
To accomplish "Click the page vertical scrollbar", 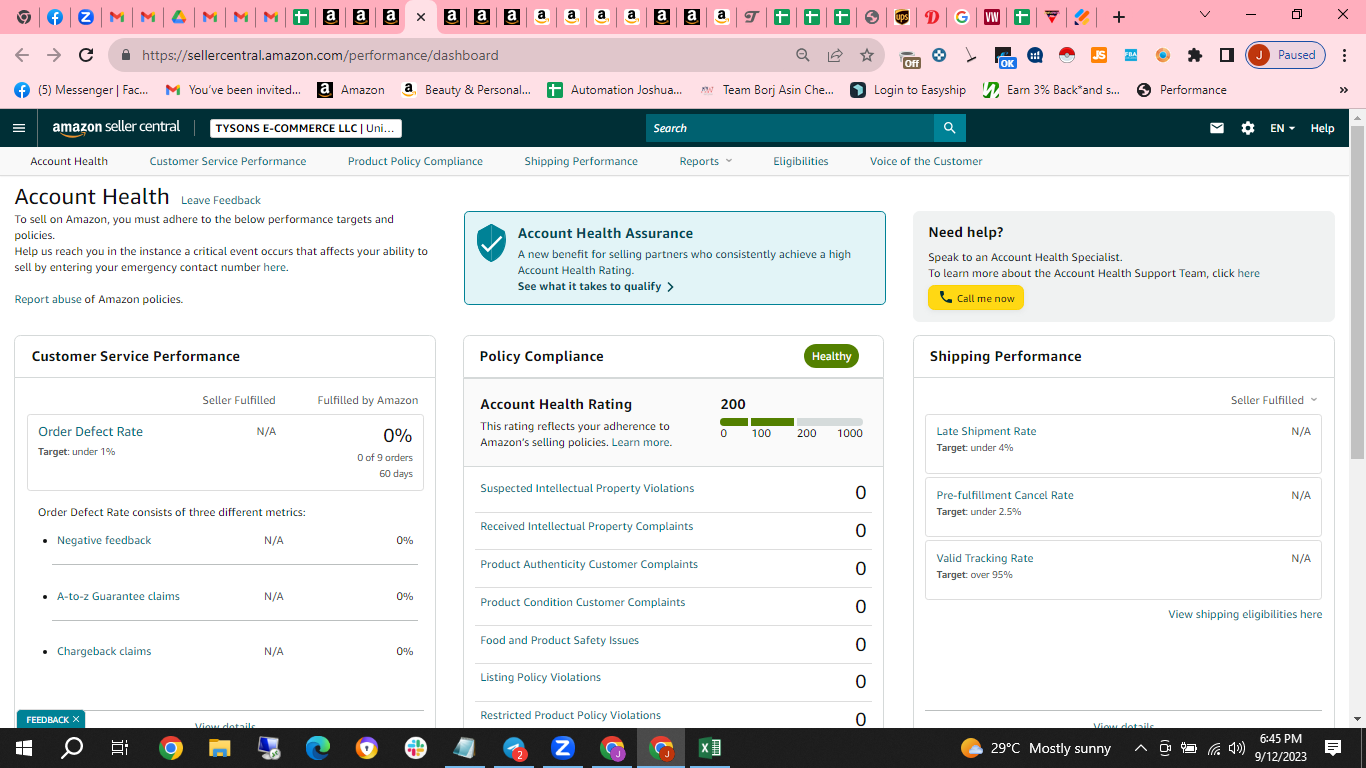I will [1357, 290].
